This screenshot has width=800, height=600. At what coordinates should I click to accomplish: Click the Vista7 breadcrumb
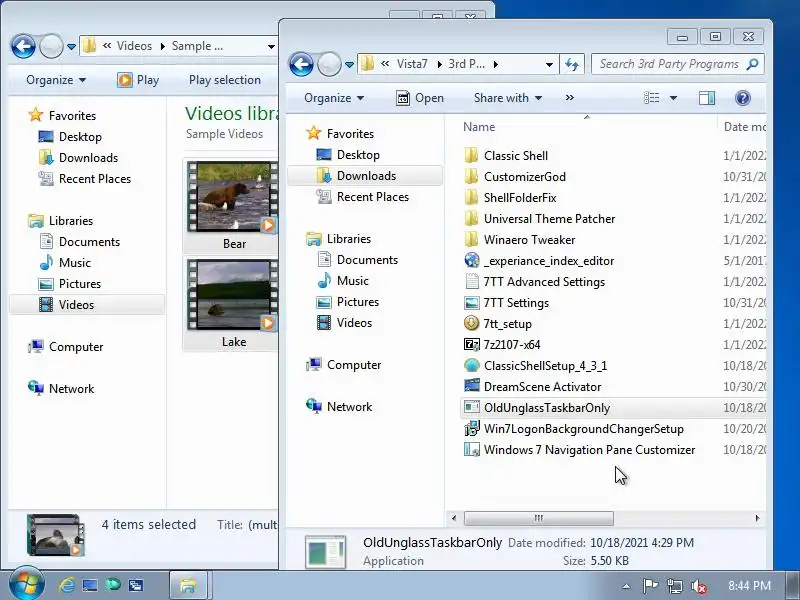(412, 64)
